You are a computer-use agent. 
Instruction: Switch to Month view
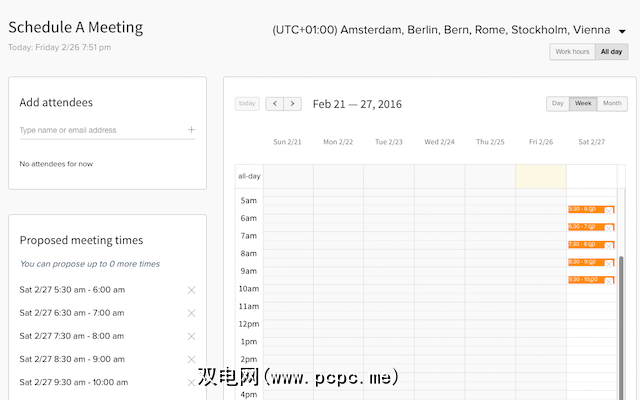(x=612, y=103)
